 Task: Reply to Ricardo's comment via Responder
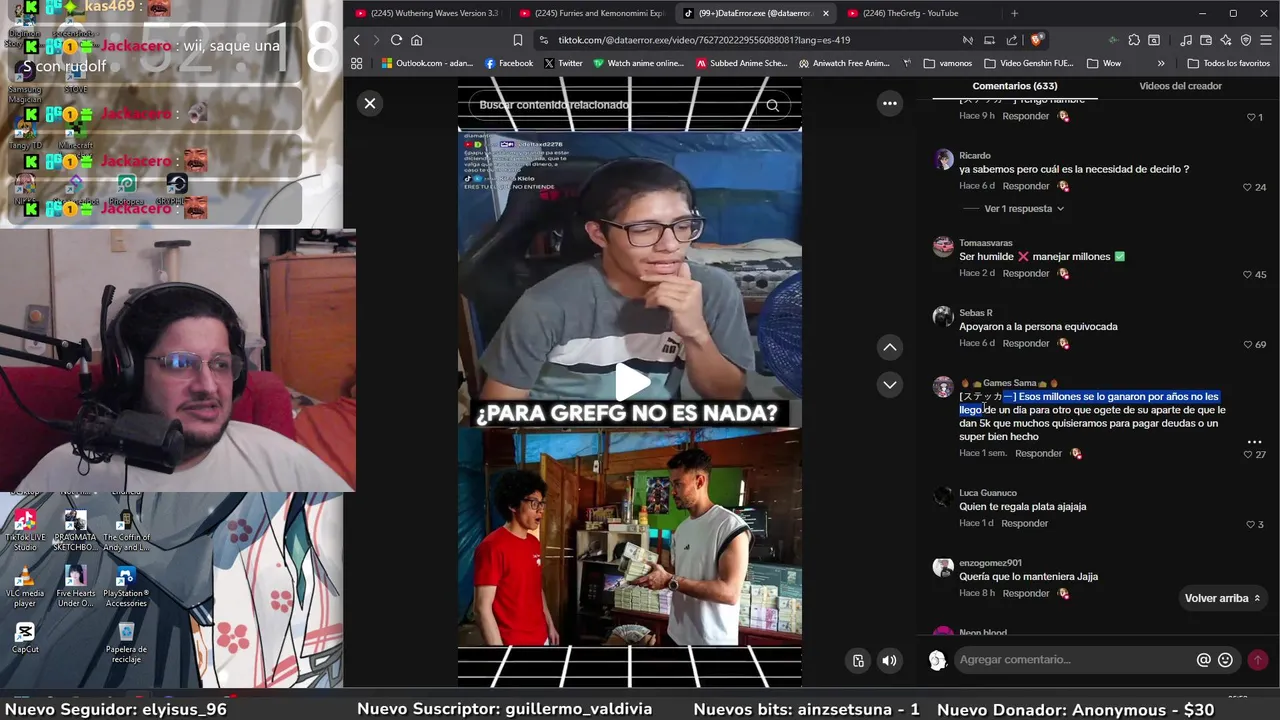pyautogui.click(x=1026, y=186)
